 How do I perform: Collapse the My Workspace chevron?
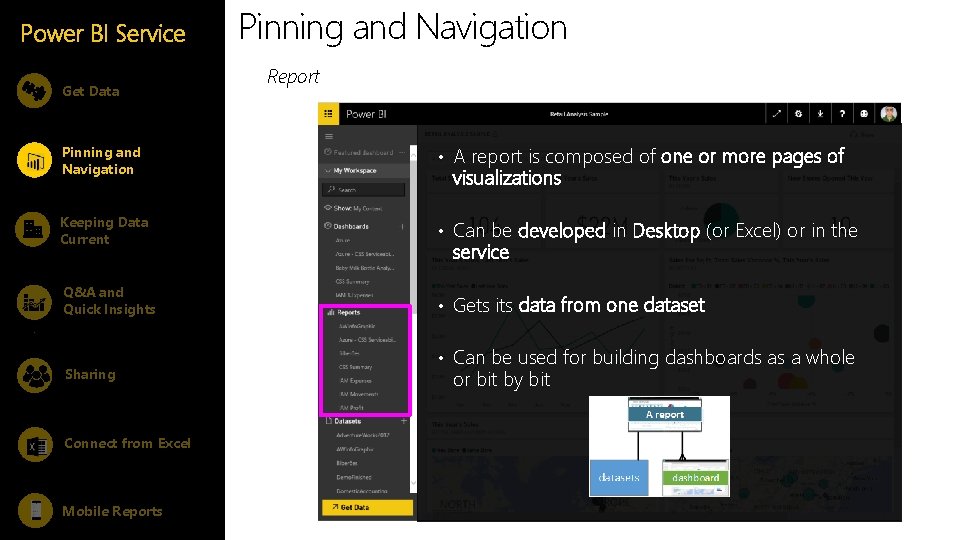click(x=328, y=171)
